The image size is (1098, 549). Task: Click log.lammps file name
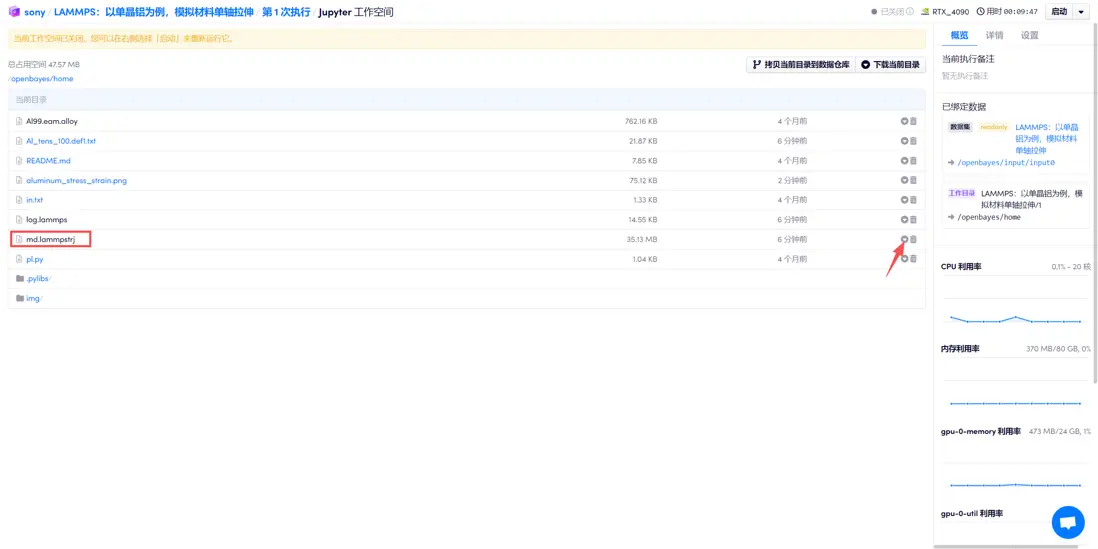(46, 219)
